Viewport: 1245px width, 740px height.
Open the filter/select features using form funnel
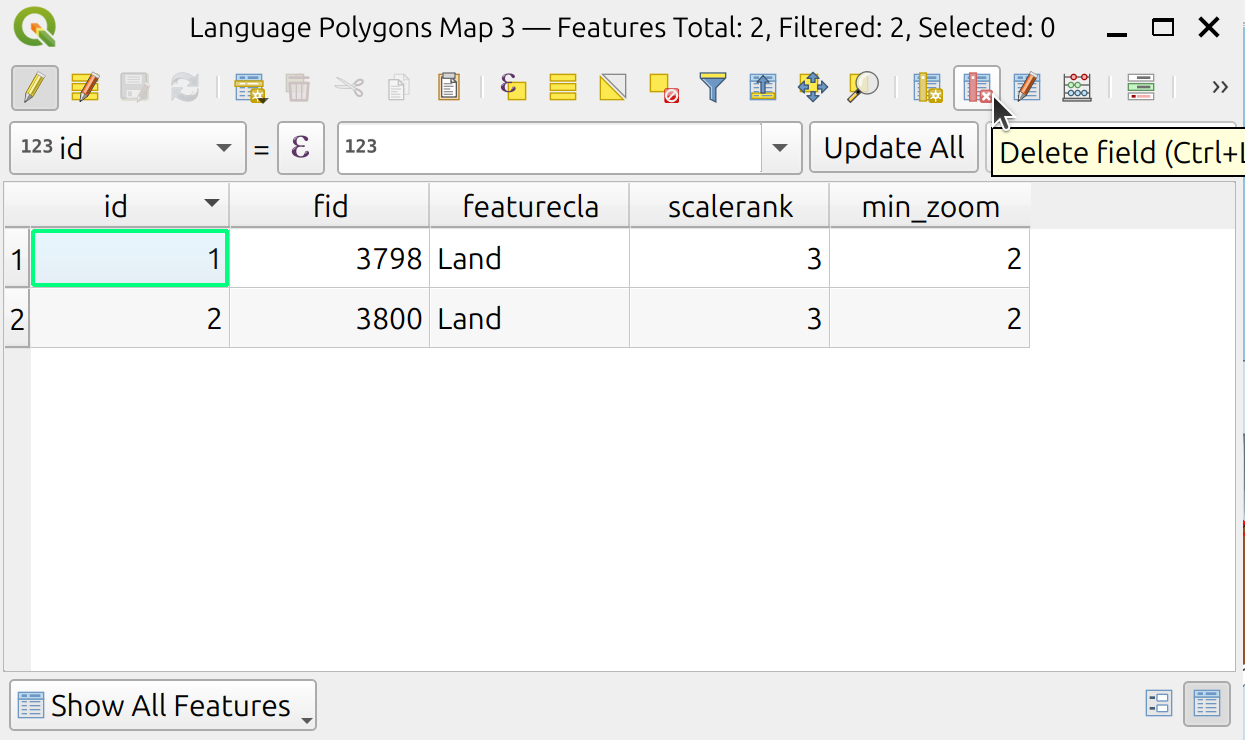712,88
